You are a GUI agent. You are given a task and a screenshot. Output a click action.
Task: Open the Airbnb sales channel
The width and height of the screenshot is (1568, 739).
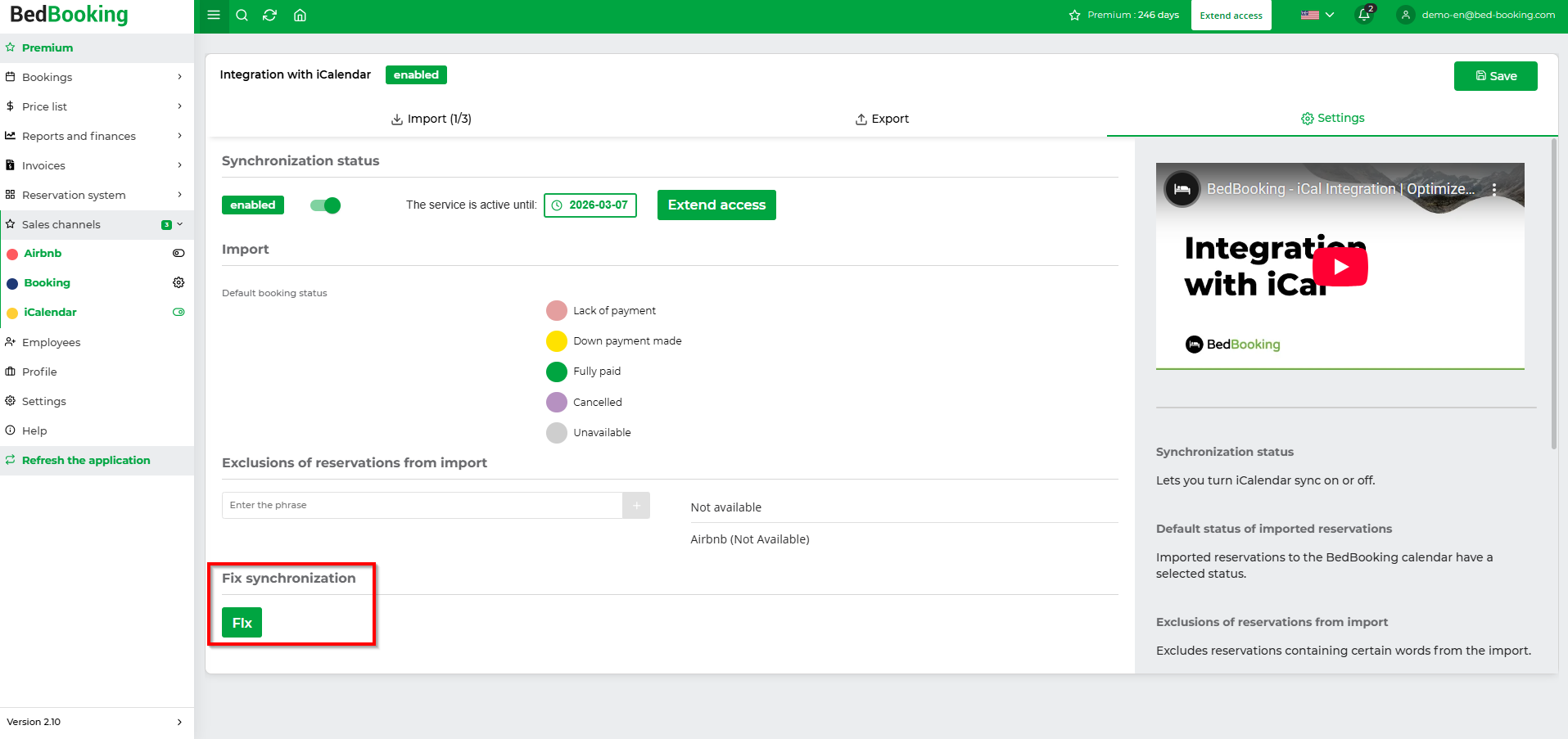[43, 253]
